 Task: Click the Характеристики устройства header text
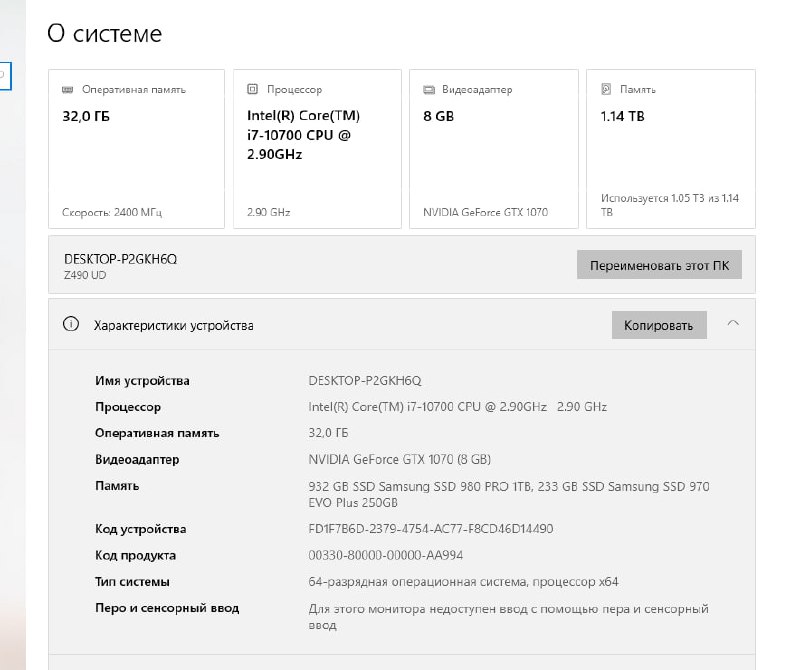click(x=173, y=326)
